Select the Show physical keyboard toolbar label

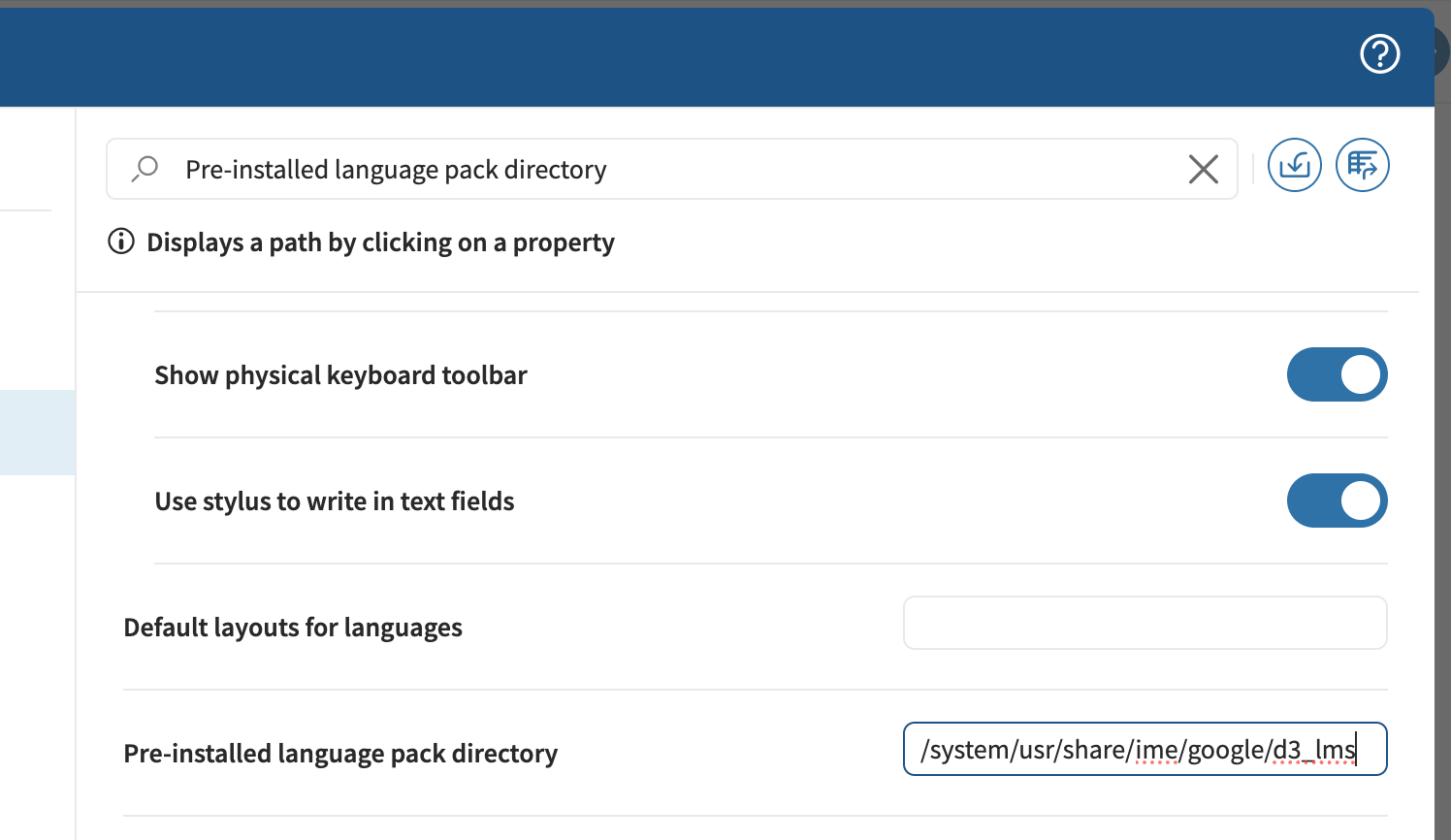coord(340,375)
